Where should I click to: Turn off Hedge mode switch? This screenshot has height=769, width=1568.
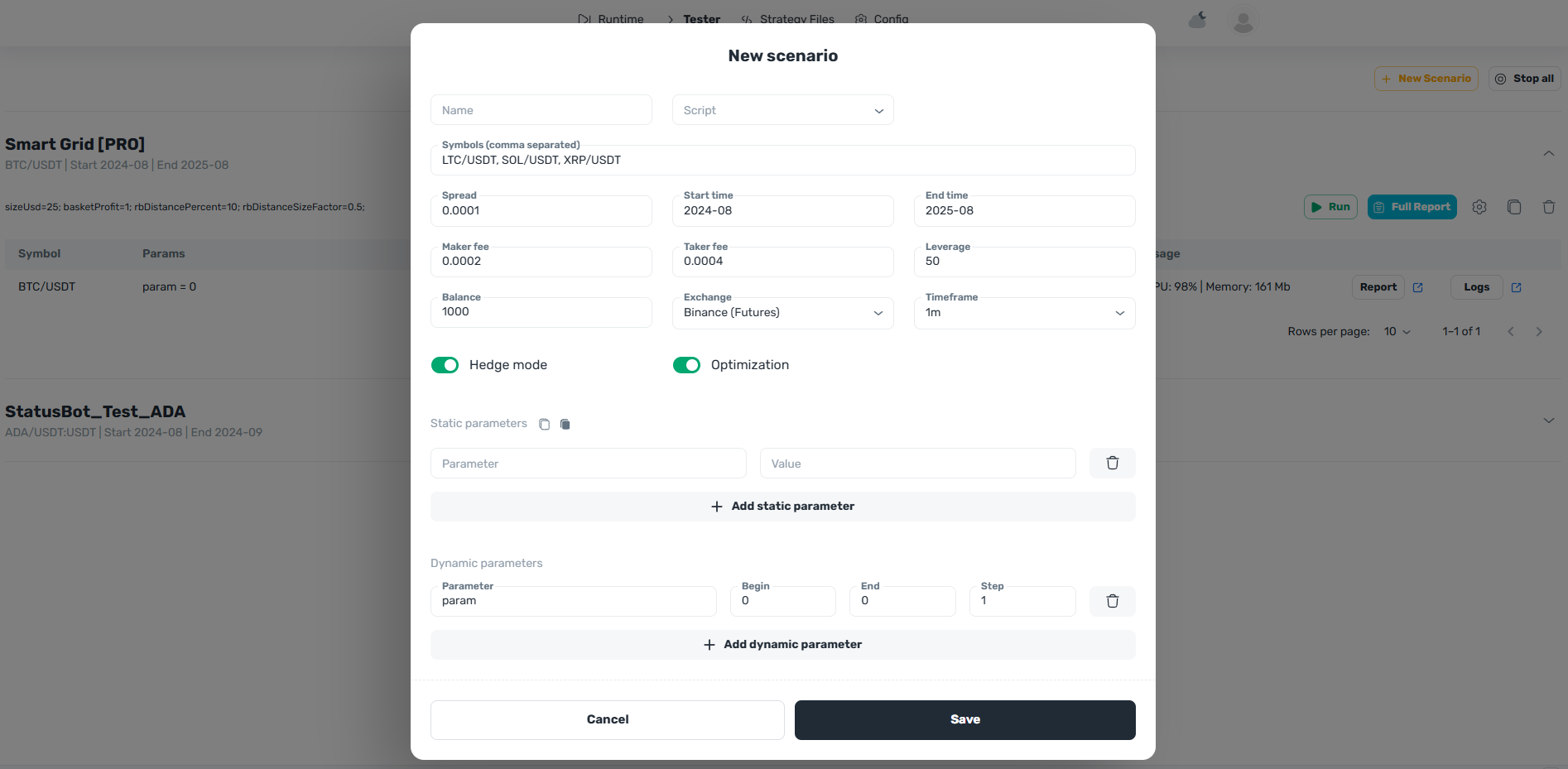coord(445,365)
